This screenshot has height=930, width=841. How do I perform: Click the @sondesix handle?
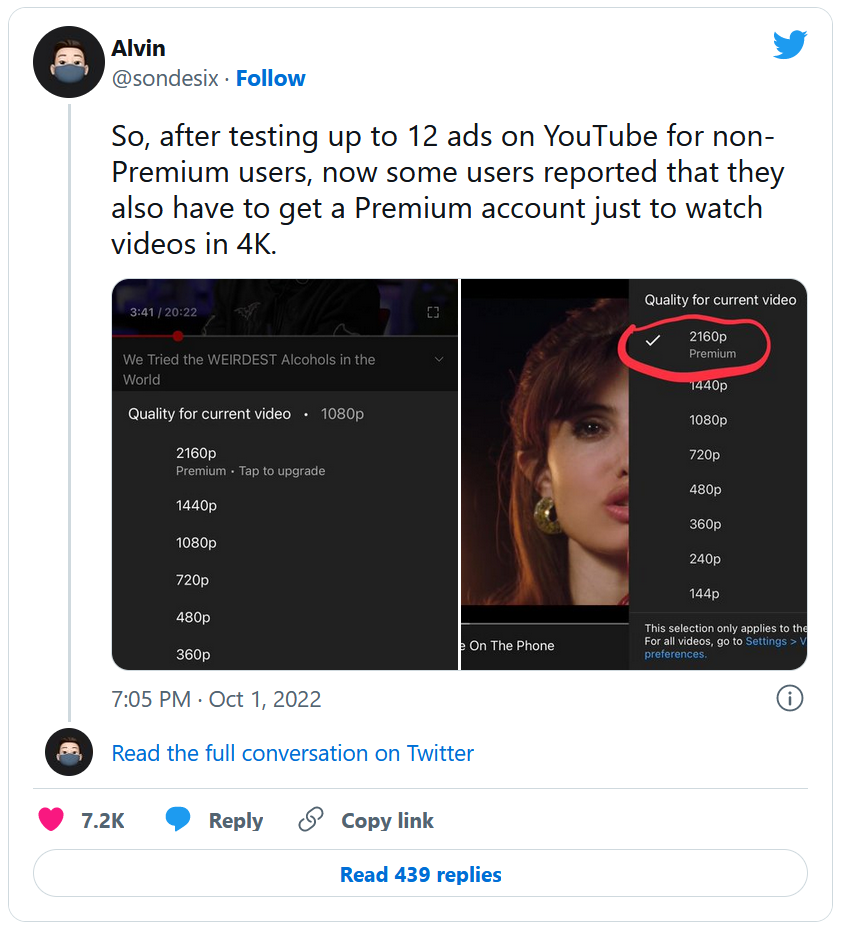[x=164, y=78]
